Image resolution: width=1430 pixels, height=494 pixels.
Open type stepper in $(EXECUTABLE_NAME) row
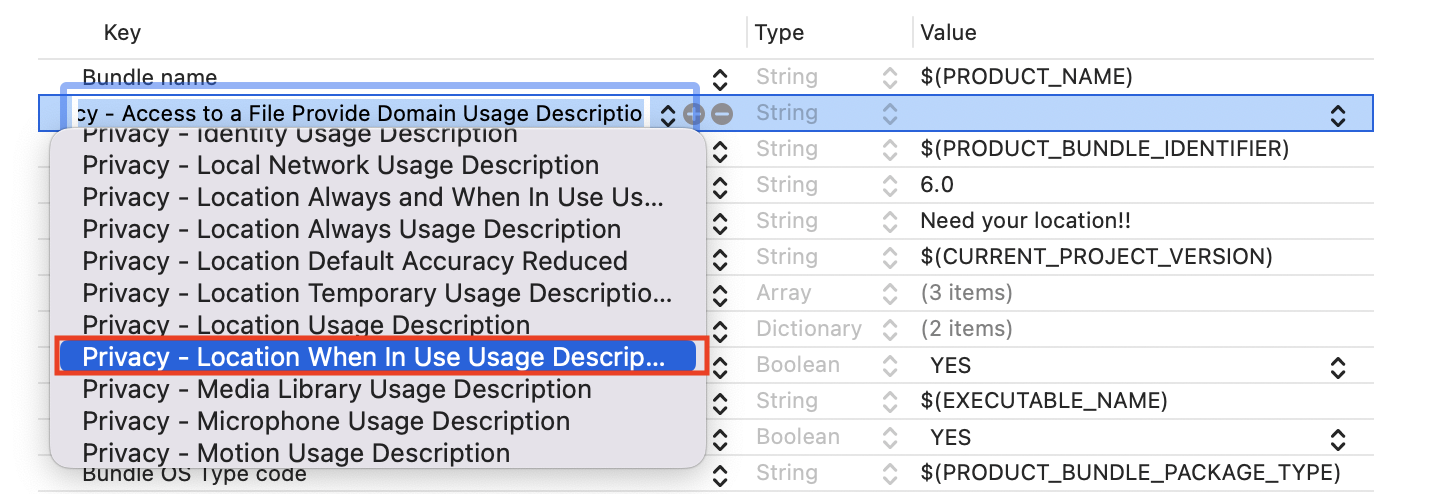pyautogui.click(x=889, y=402)
